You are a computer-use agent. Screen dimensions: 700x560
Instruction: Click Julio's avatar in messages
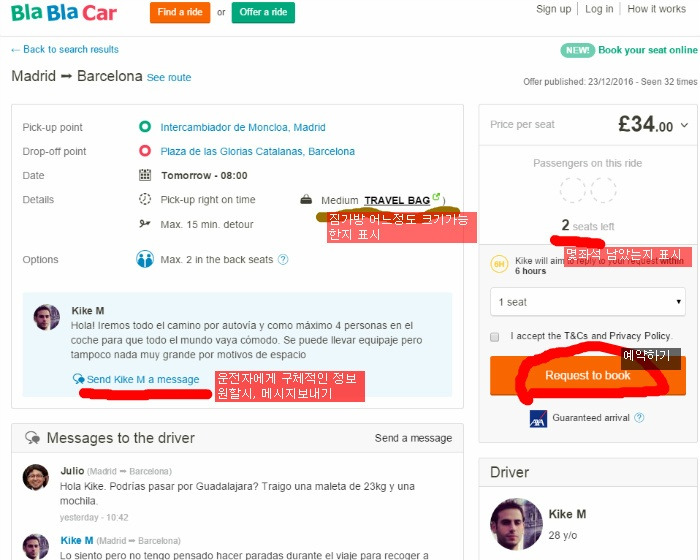[x=36, y=477]
